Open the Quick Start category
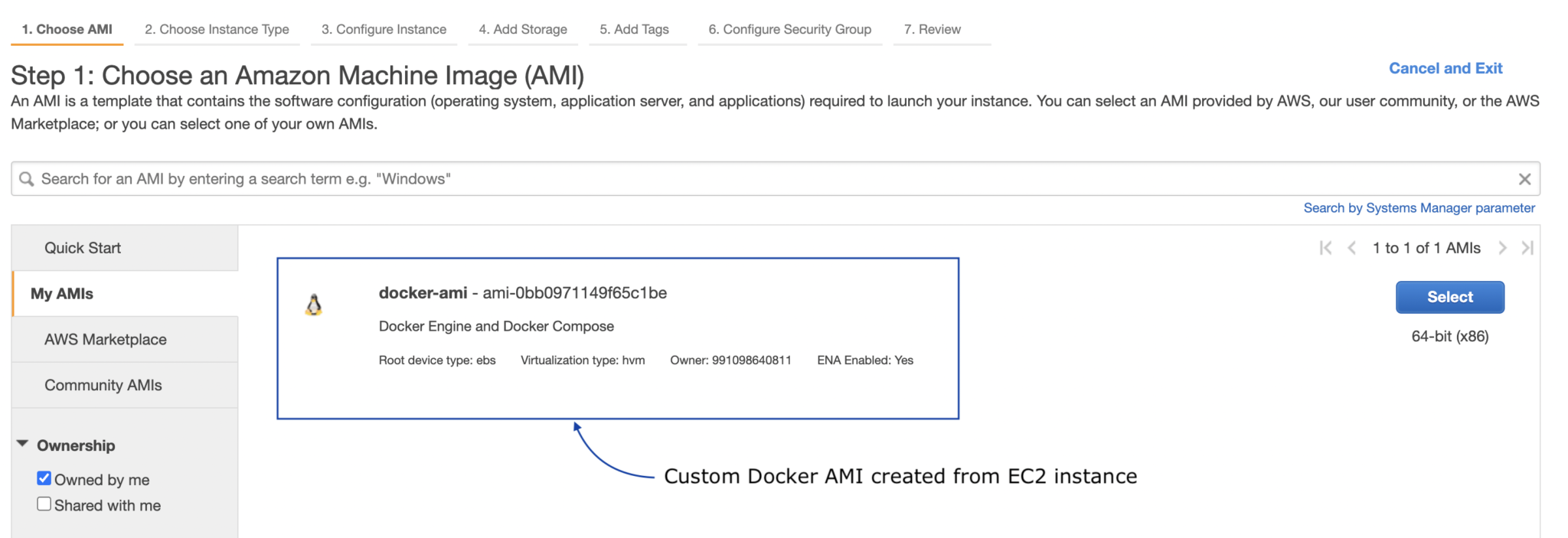The height and width of the screenshot is (538, 1568). tap(125, 248)
